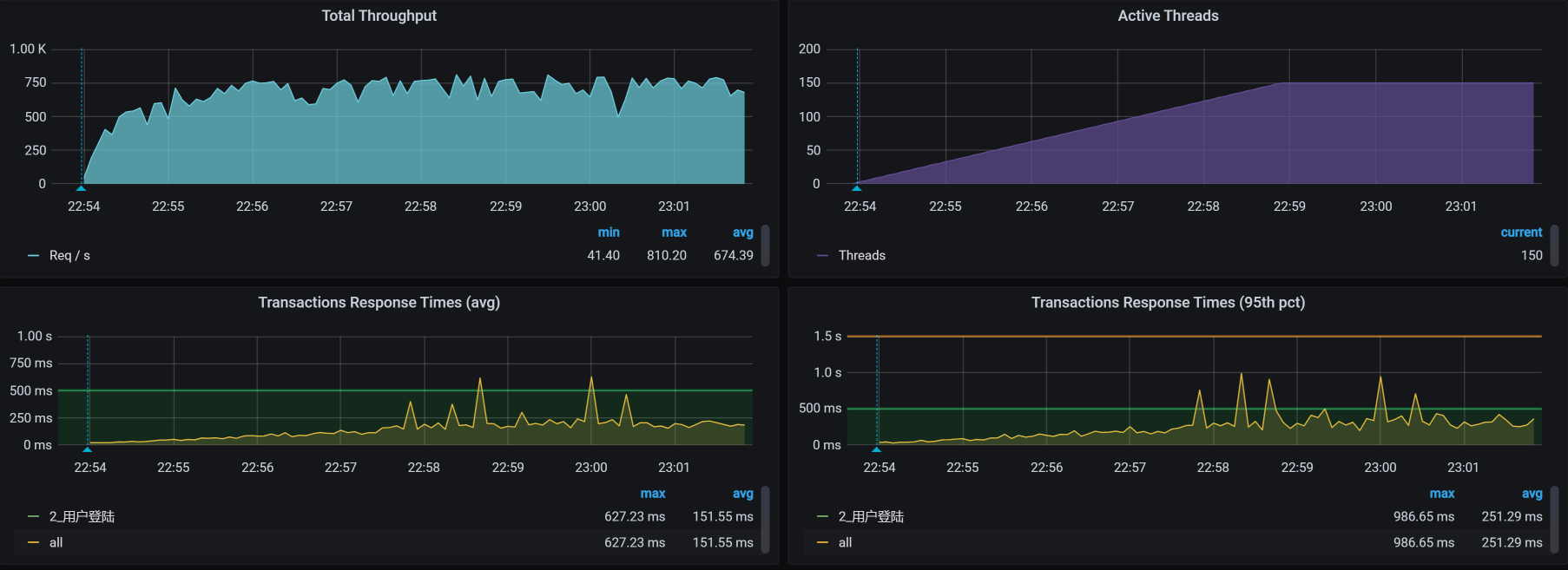Click green color icon beside 2_用户登陆 in 95th pct panel
Image resolution: width=1568 pixels, height=570 pixels.
click(823, 517)
